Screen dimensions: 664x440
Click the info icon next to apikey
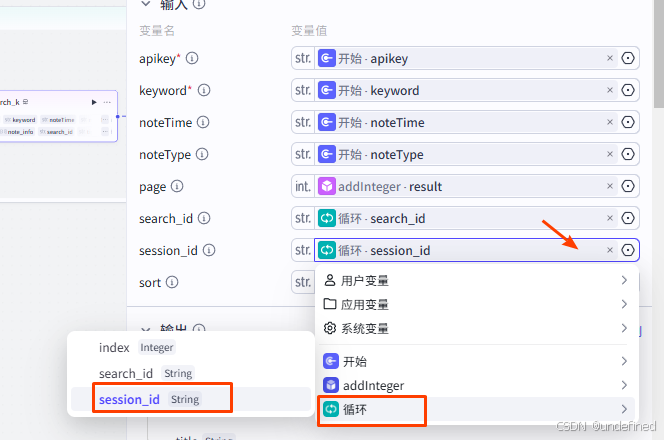(x=192, y=58)
